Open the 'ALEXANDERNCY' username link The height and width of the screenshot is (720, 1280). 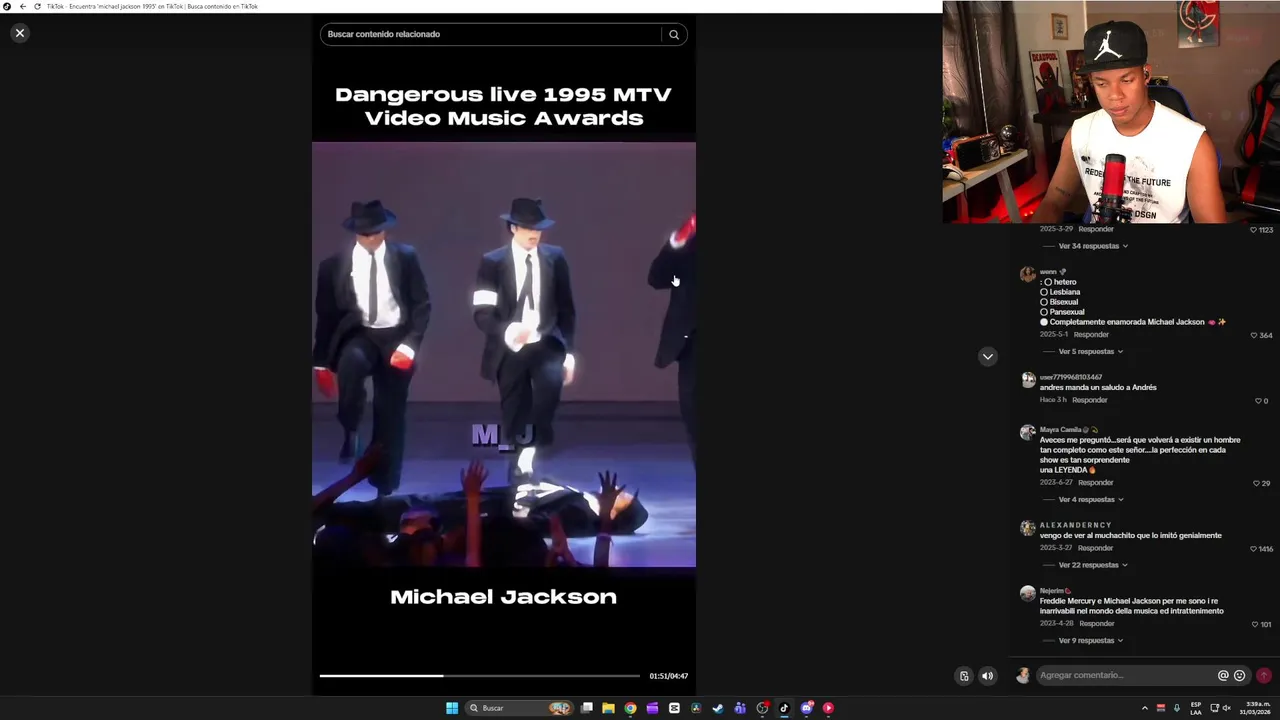pyautogui.click(x=1075, y=525)
